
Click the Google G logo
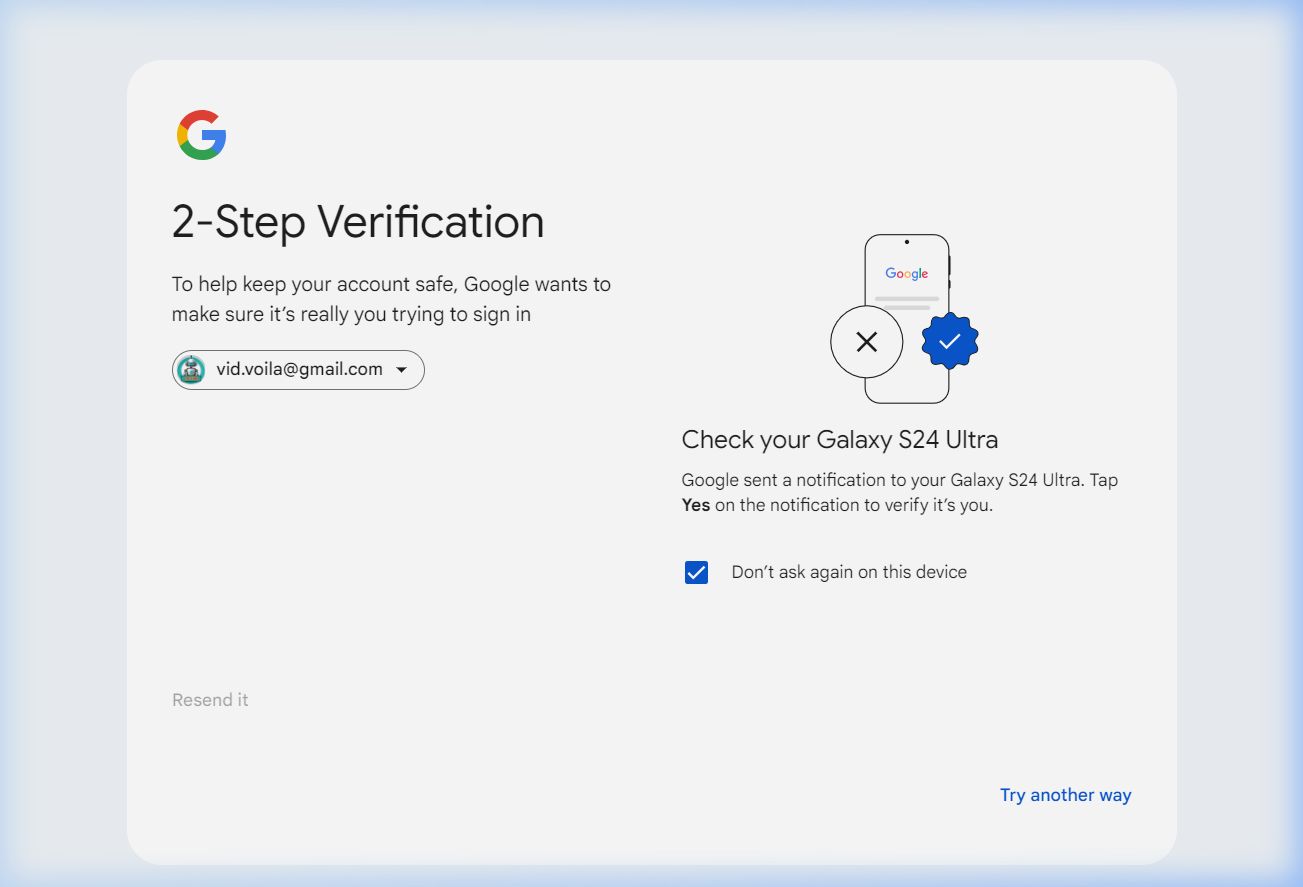(202, 135)
